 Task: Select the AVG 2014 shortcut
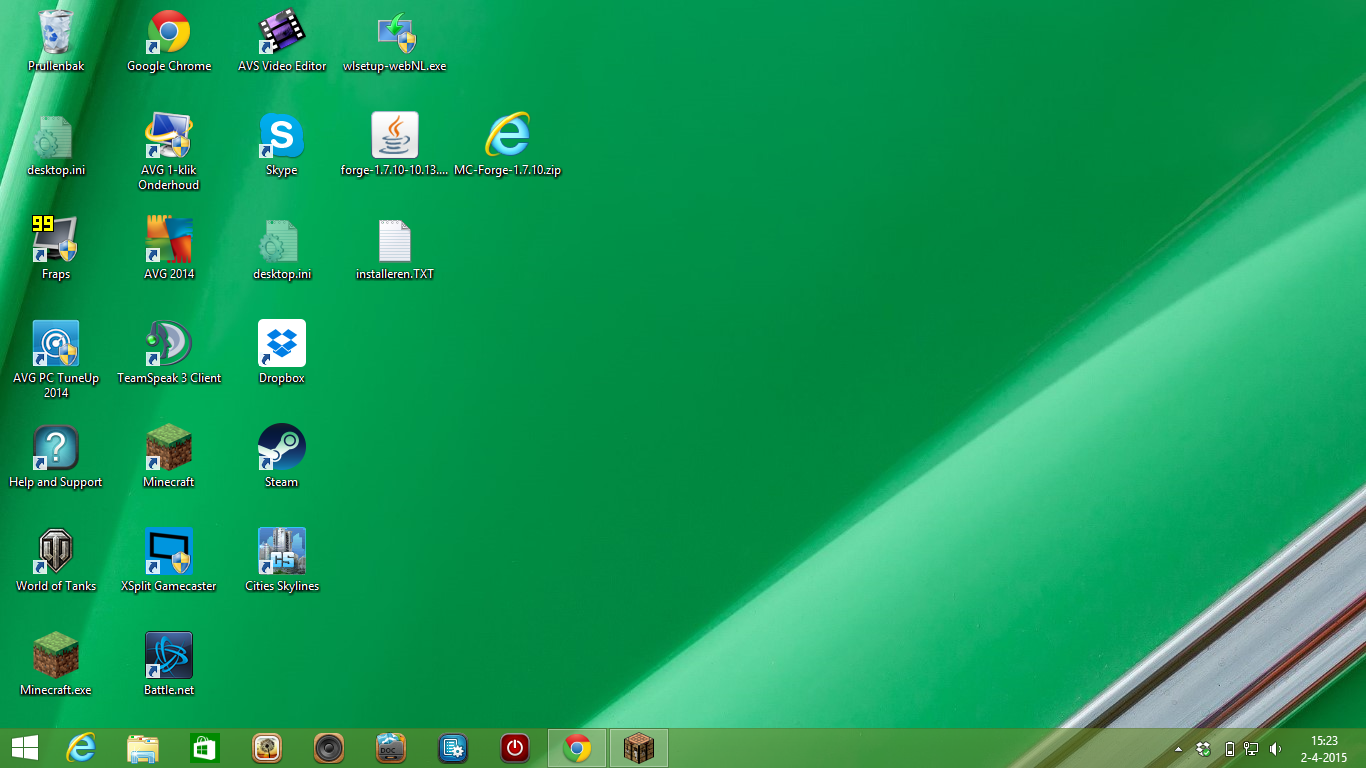169,249
